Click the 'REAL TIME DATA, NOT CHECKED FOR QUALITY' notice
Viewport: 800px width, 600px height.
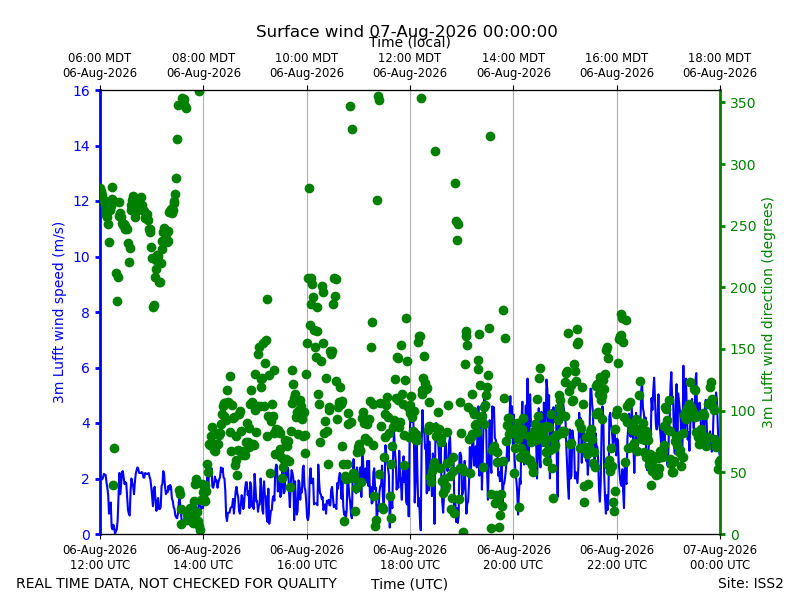[x=177, y=583]
